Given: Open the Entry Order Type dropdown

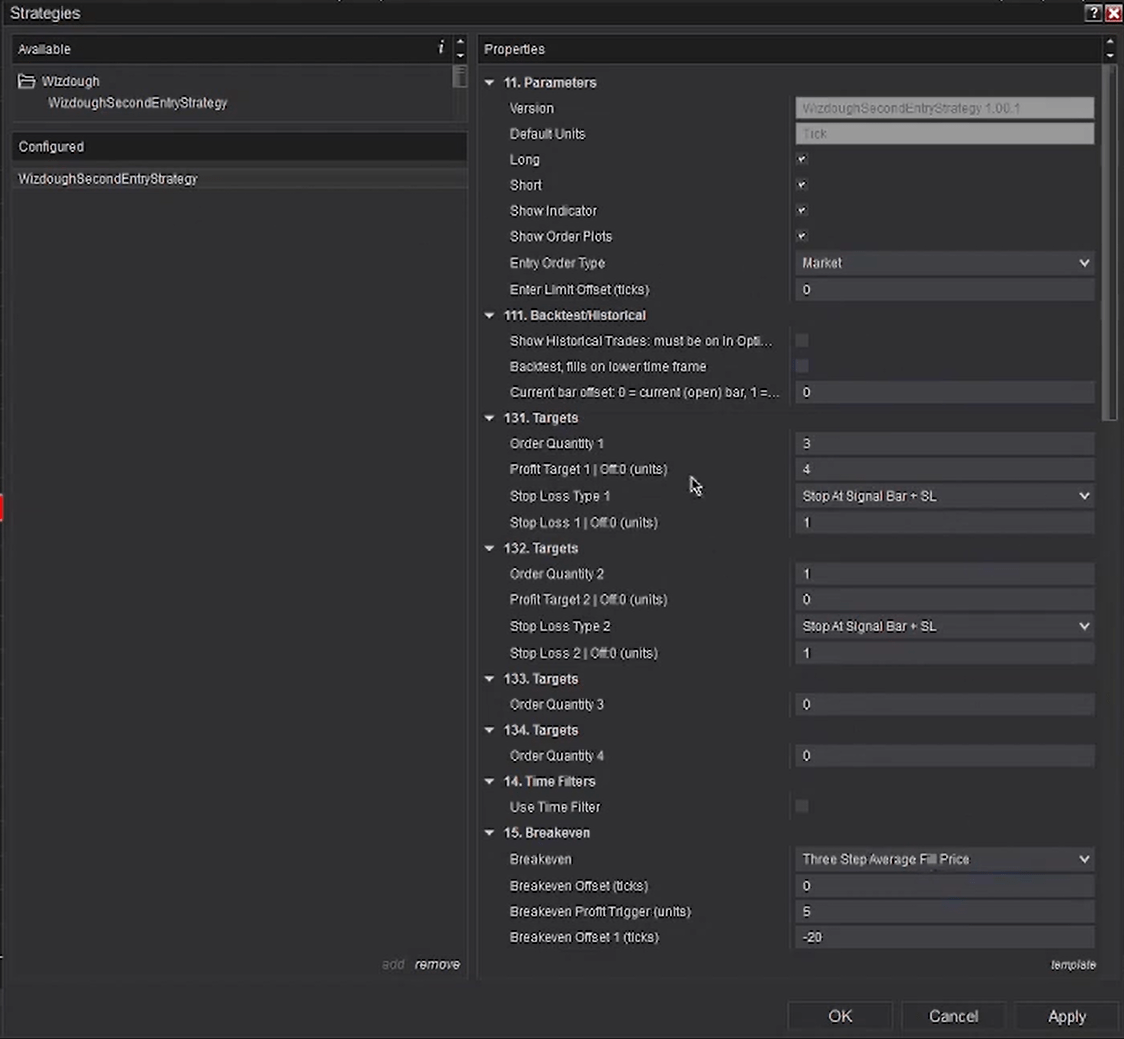Looking at the screenshot, I should (x=945, y=263).
